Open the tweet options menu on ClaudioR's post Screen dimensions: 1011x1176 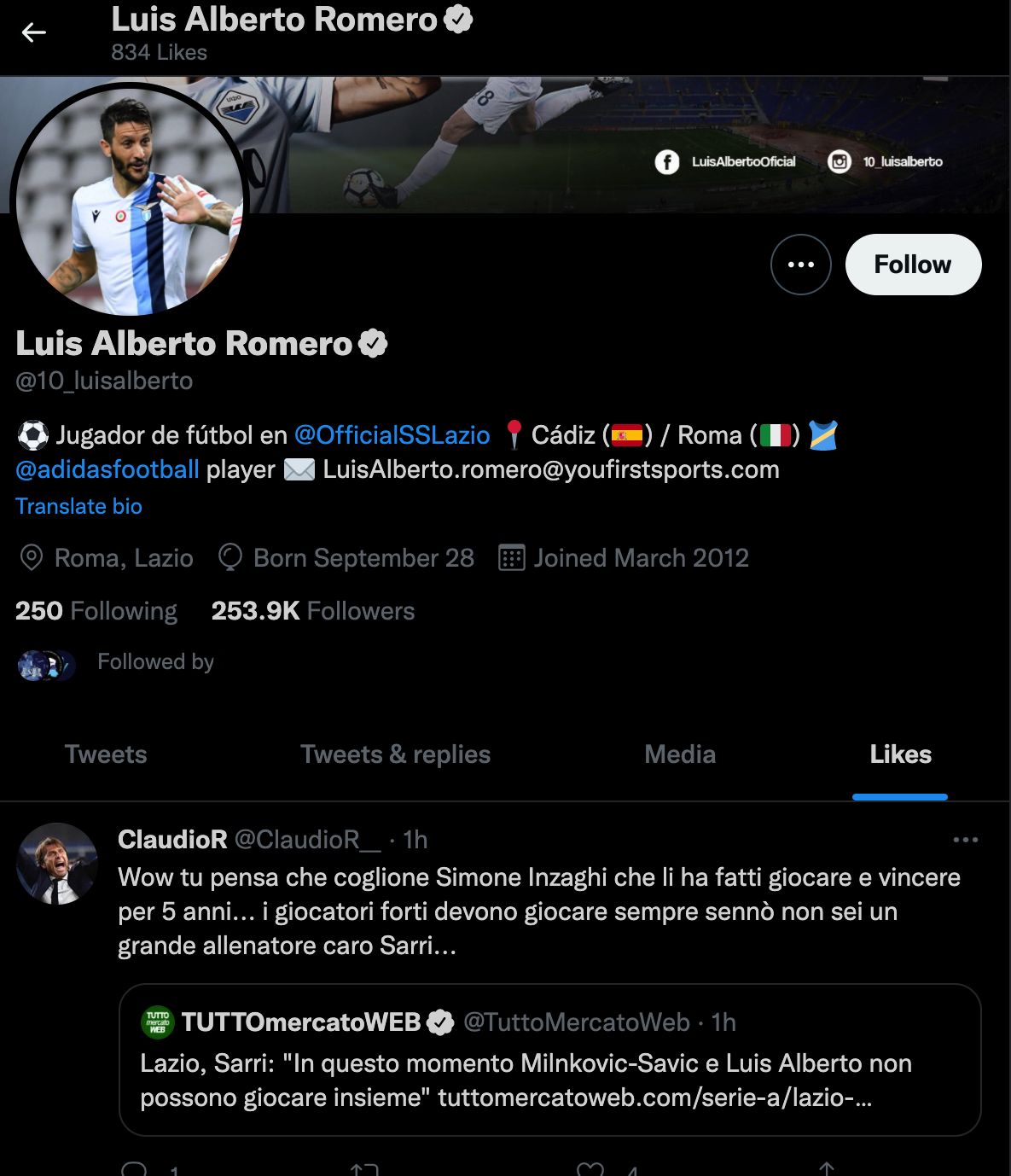966,839
